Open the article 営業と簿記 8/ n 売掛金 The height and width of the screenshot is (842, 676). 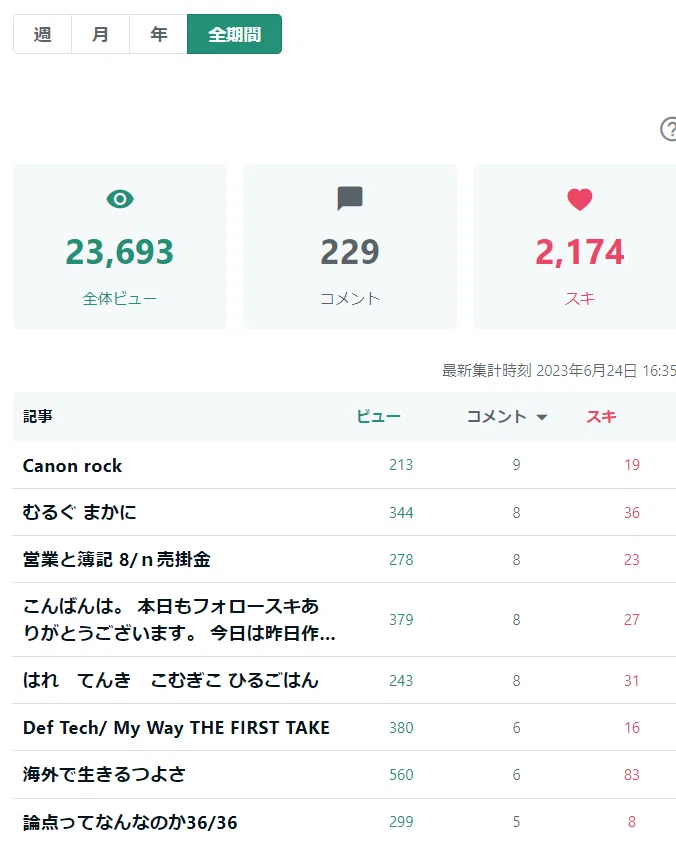(x=117, y=560)
